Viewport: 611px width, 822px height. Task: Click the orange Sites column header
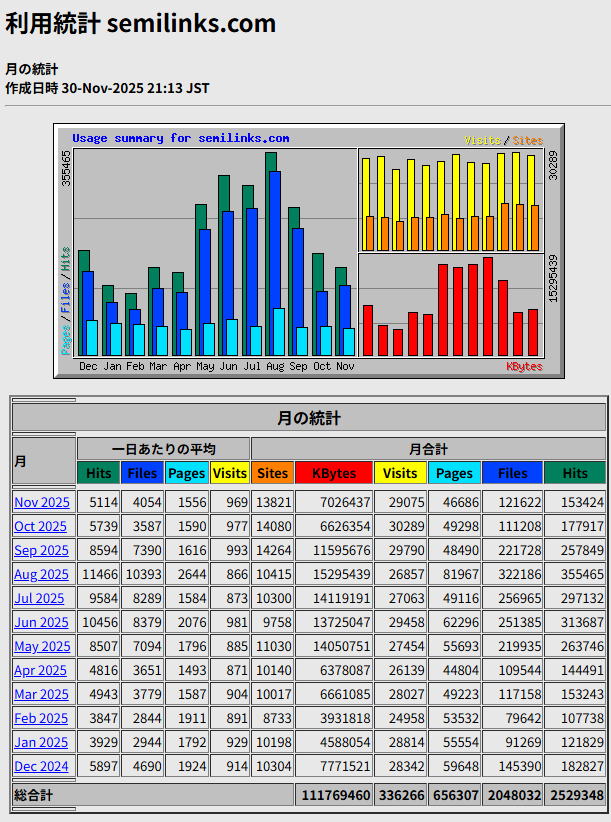click(x=272, y=473)
